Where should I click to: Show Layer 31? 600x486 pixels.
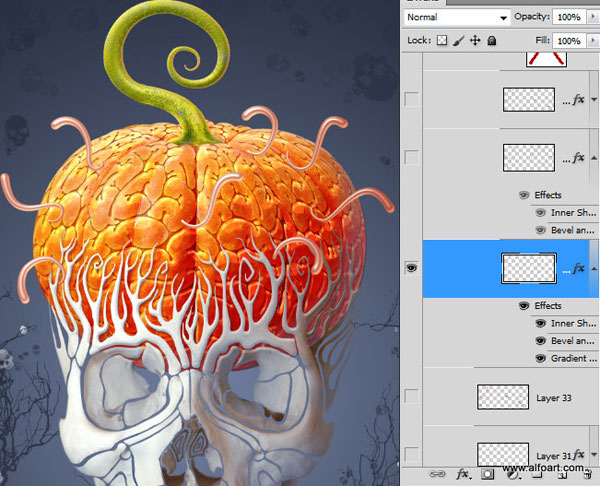point(411,454)
